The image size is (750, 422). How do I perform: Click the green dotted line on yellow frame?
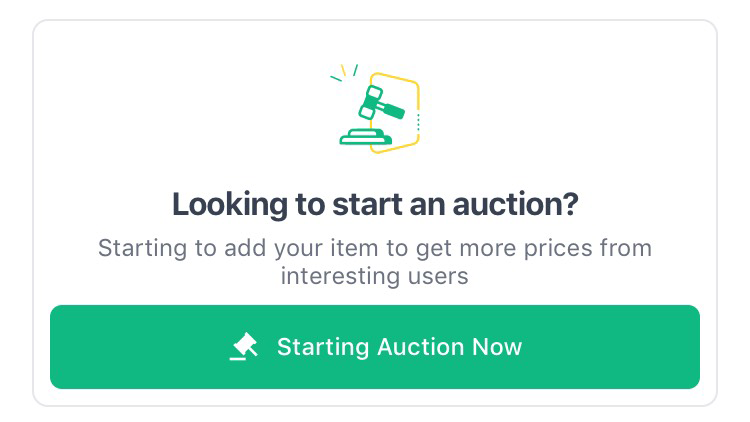tap(418, 122)
